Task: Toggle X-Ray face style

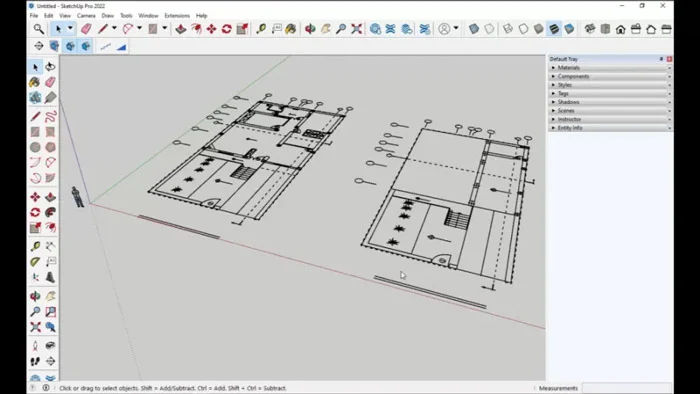Action: pyautogui.click(x=474, y=29)
